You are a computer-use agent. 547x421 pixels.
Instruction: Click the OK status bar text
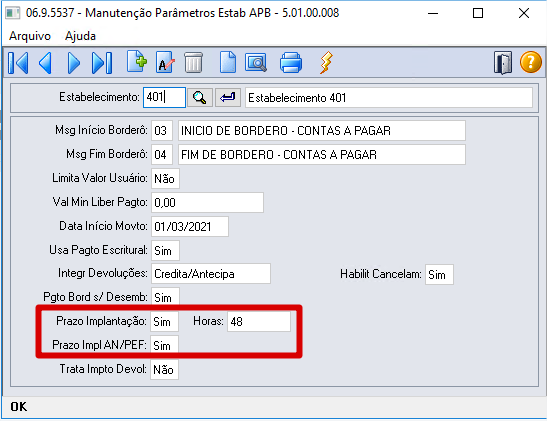tap(18, 407)
